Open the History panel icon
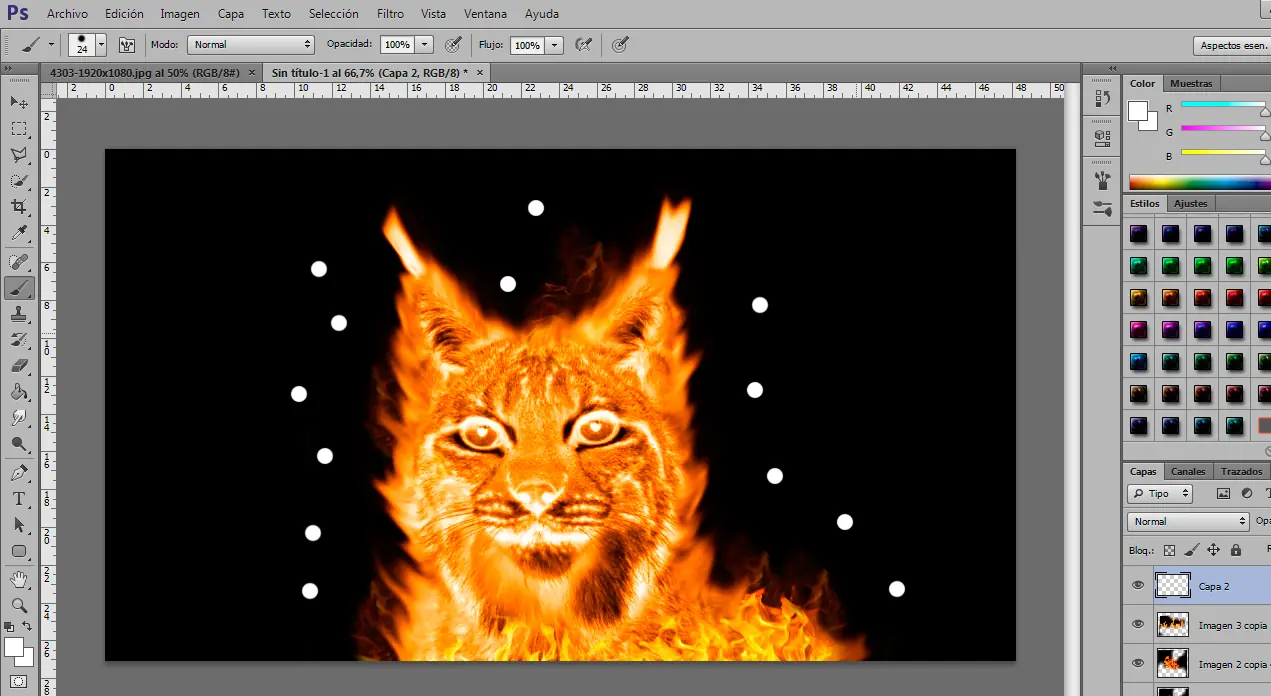 pyautogui.click(x=1103, y=98)
